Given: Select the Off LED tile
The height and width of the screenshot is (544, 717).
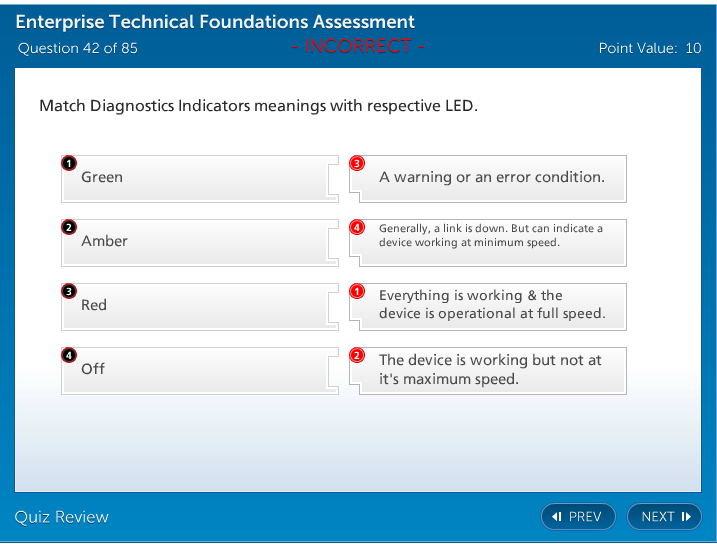Looking at the screenshot, I should [195, 370].
